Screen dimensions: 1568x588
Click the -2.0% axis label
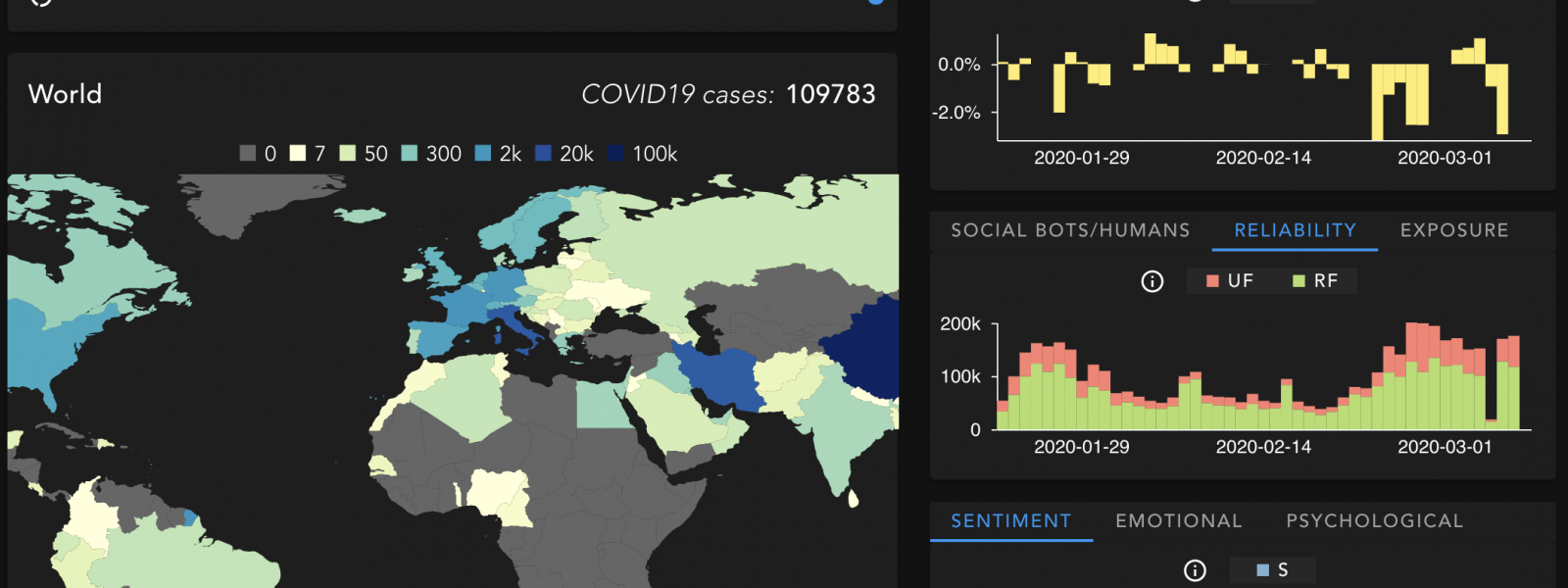coord(956,113)
